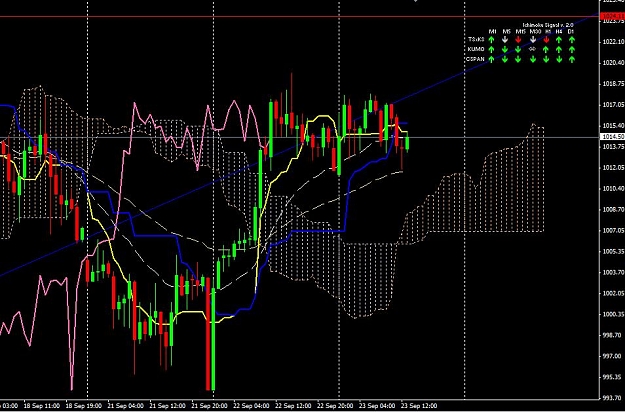Click the KUMO M5 green down arrow
This screenshot has width=625, height=412.
click(505, 49)
